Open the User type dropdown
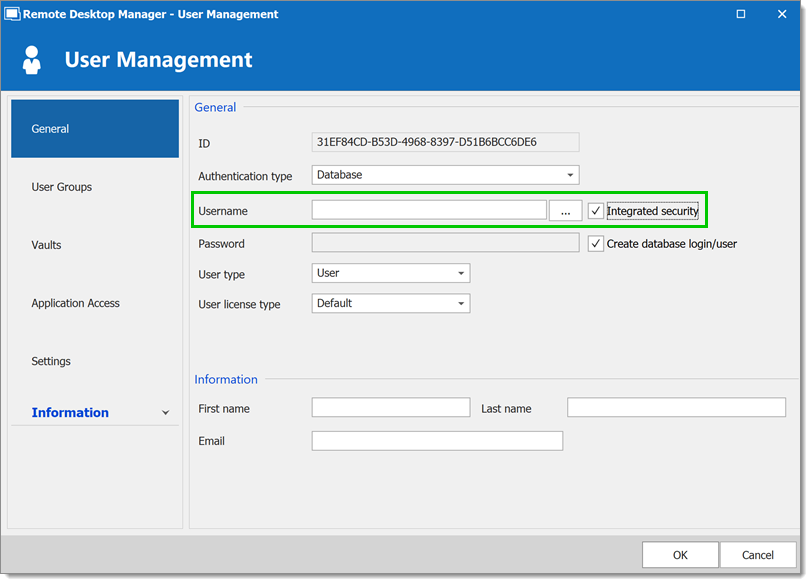This screenshot has height=584, width=811. [391, 273]
